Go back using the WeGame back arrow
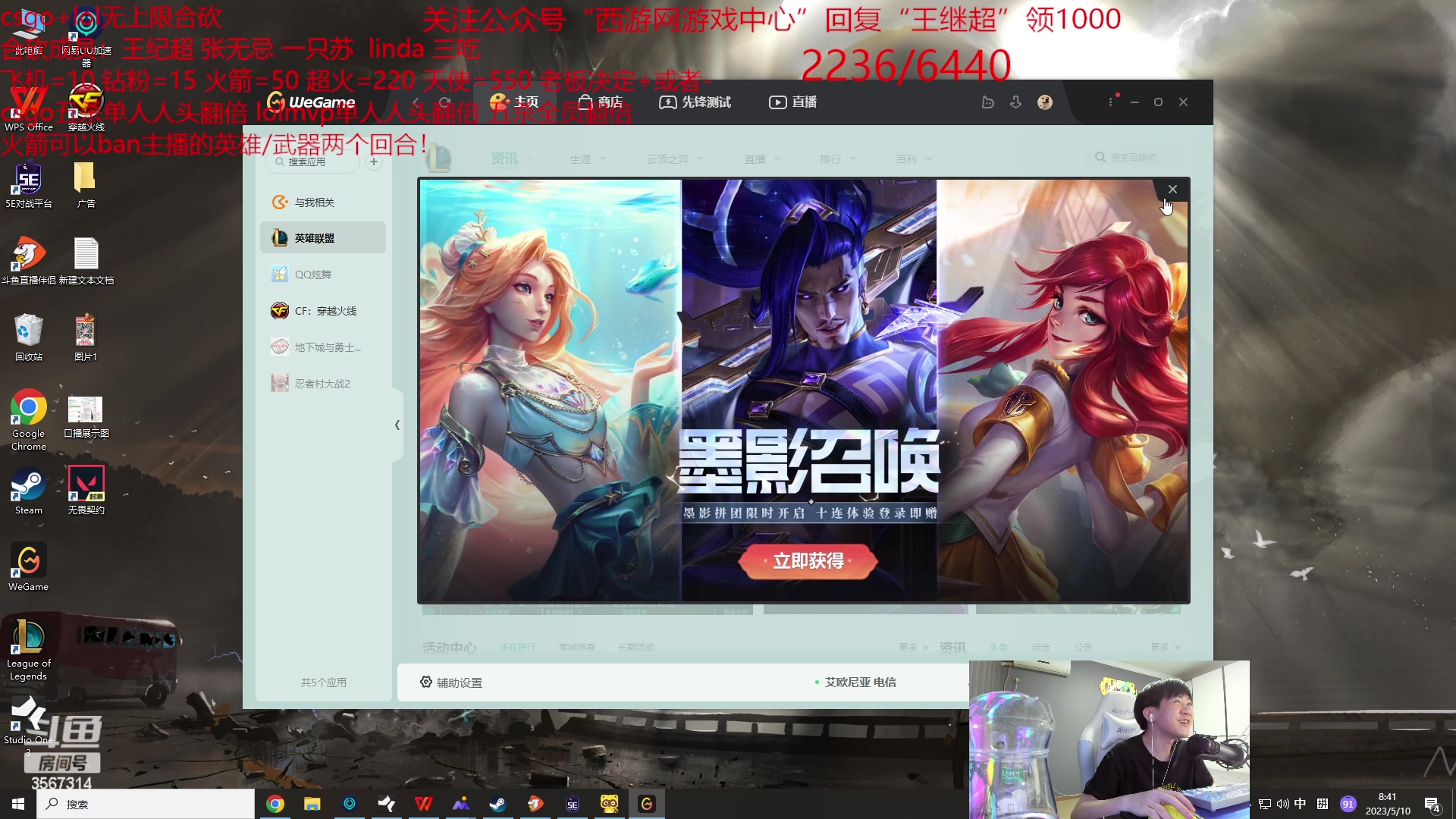Screen dimensions: 1456x819 click(416, 102)
